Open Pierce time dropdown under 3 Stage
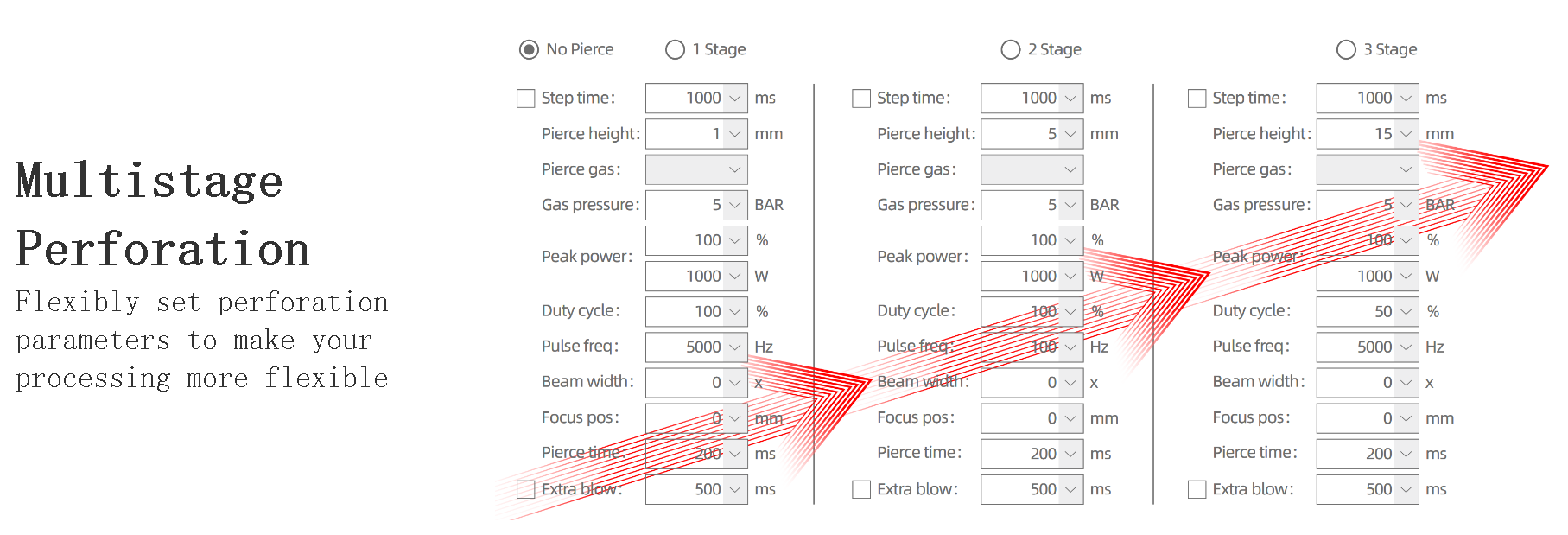Viewport: 1568px width, 535px height. click(1406, 454)
